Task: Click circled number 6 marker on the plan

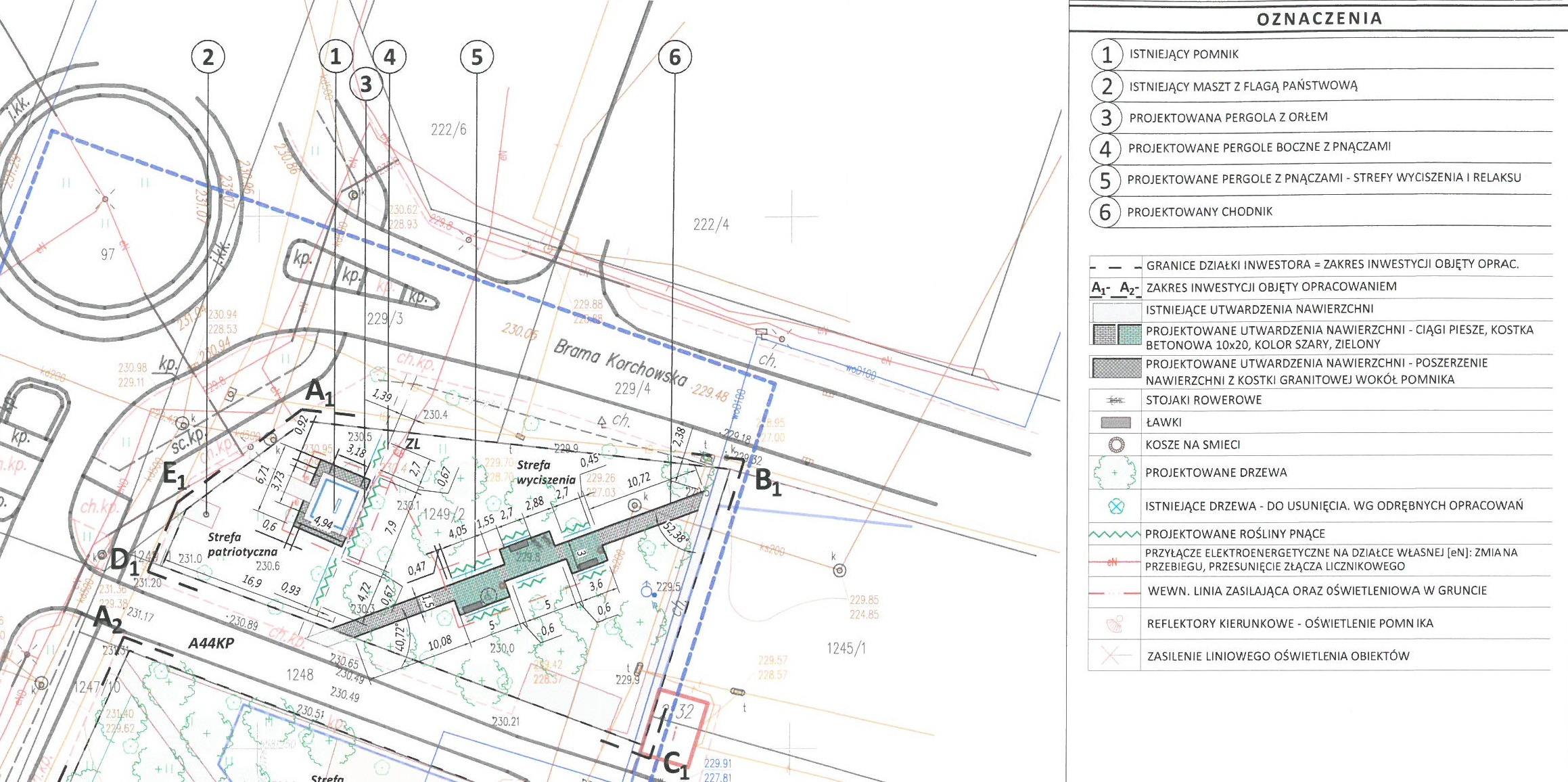Action: click(674, 57)
